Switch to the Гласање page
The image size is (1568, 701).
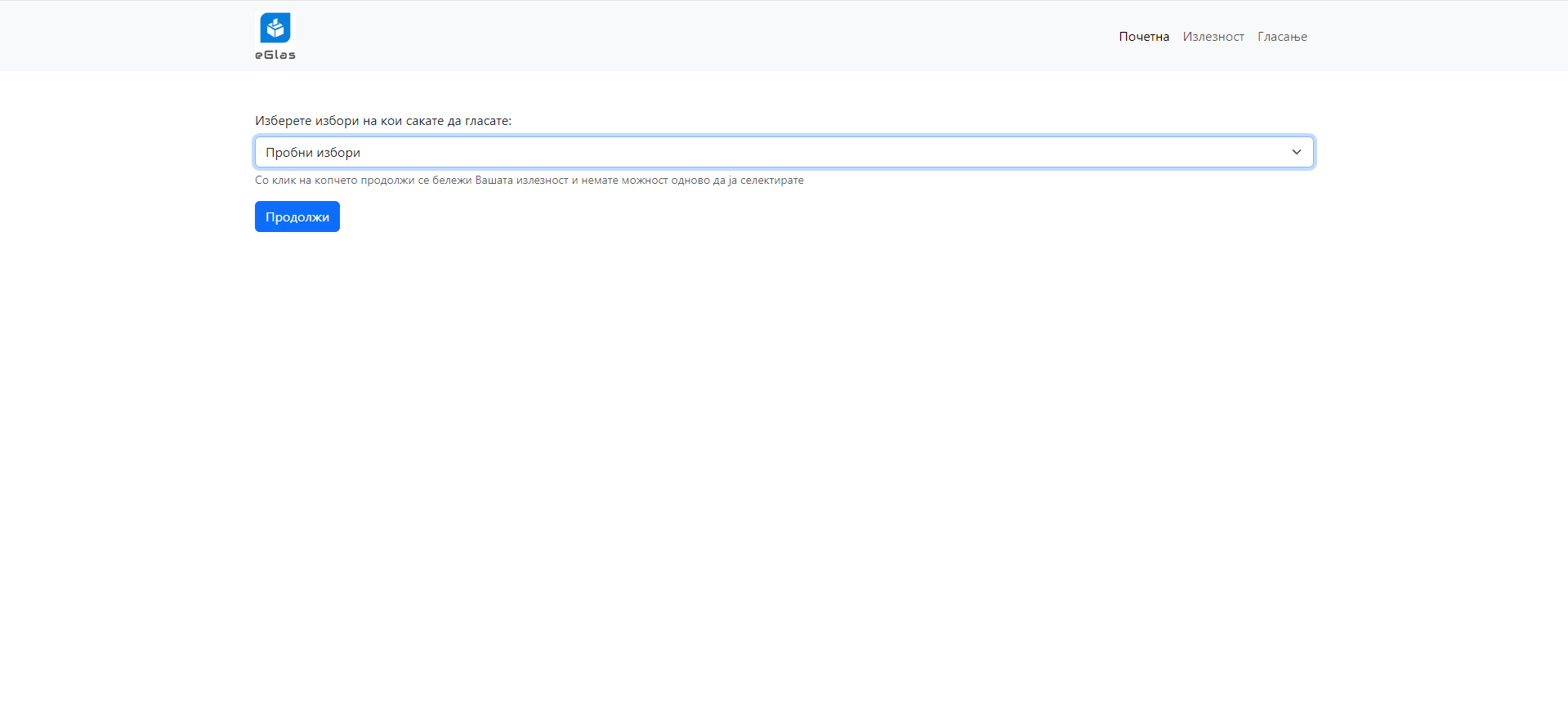tap(1281, 37)
